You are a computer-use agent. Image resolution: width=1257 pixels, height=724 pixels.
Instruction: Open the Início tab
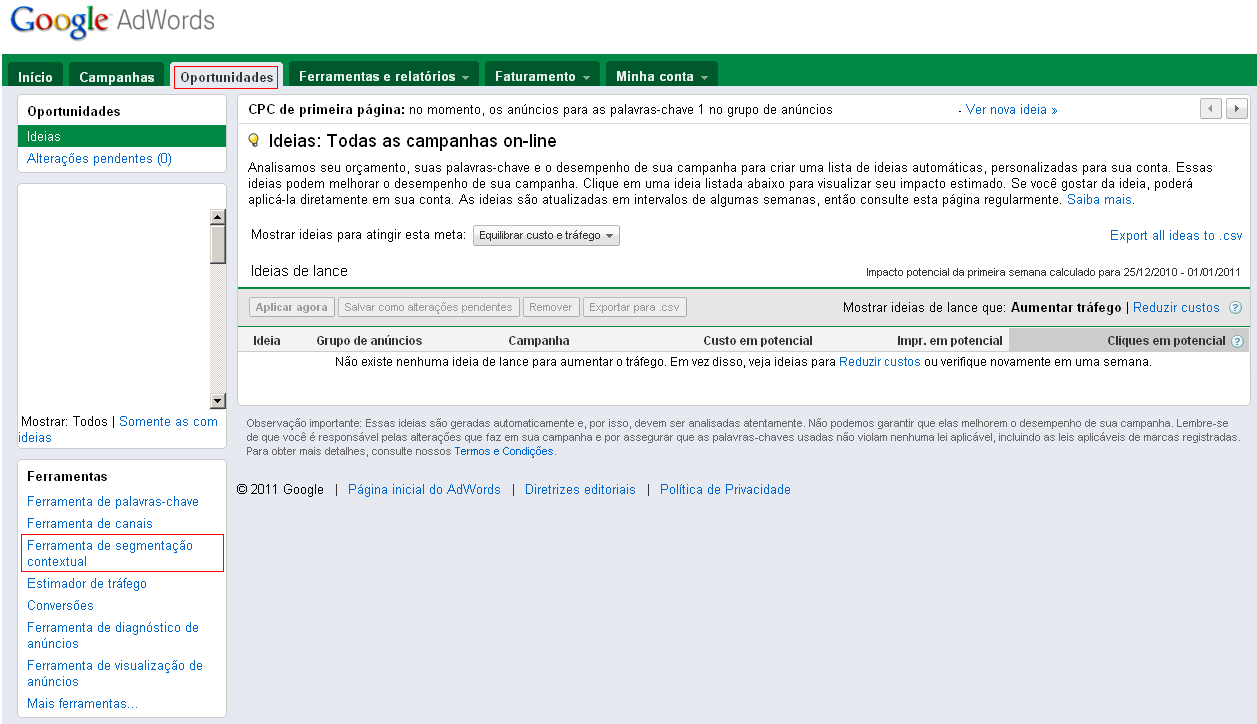coord(36,76)
